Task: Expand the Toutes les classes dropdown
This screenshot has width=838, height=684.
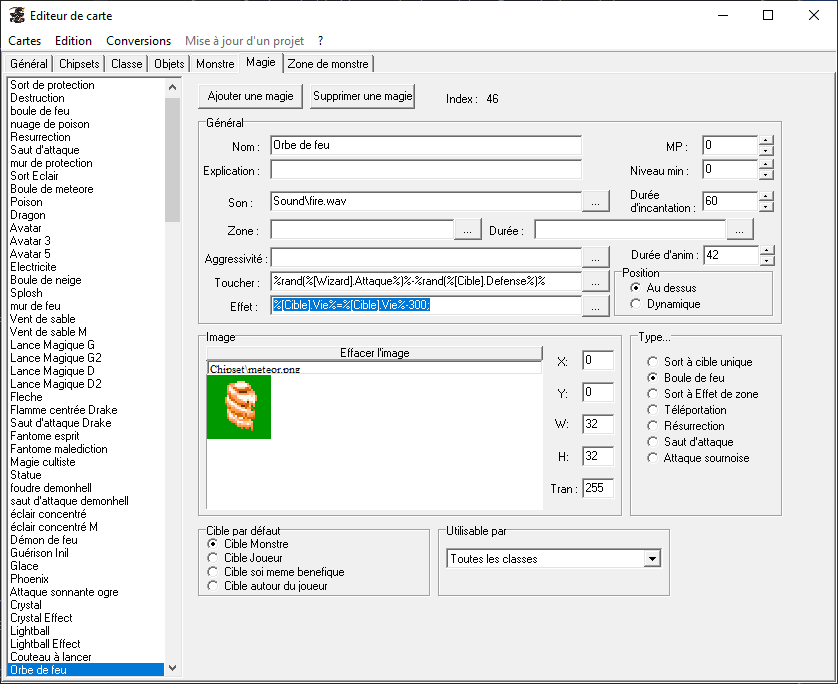Action: point(652,559)
